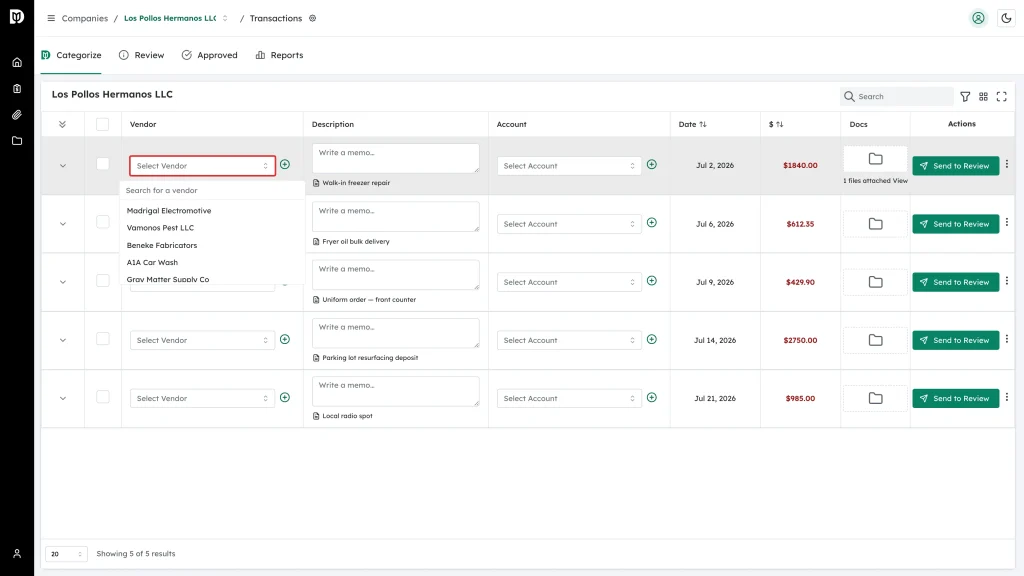
Task: Open user profile icon at sidebar bottom
Action: (17, 554)
